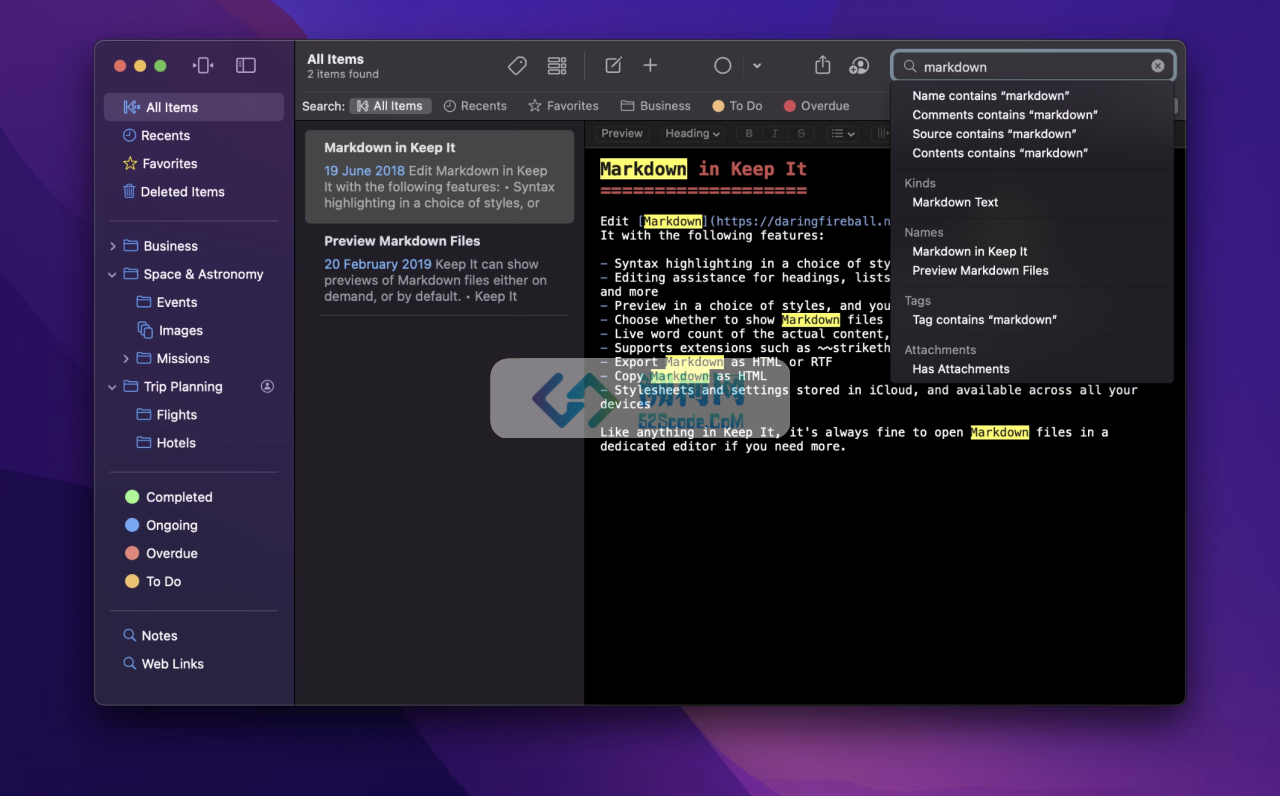The image size is (1280, 796).
Task: Open Recents in the sidebar
Action: tap(194, 135)
